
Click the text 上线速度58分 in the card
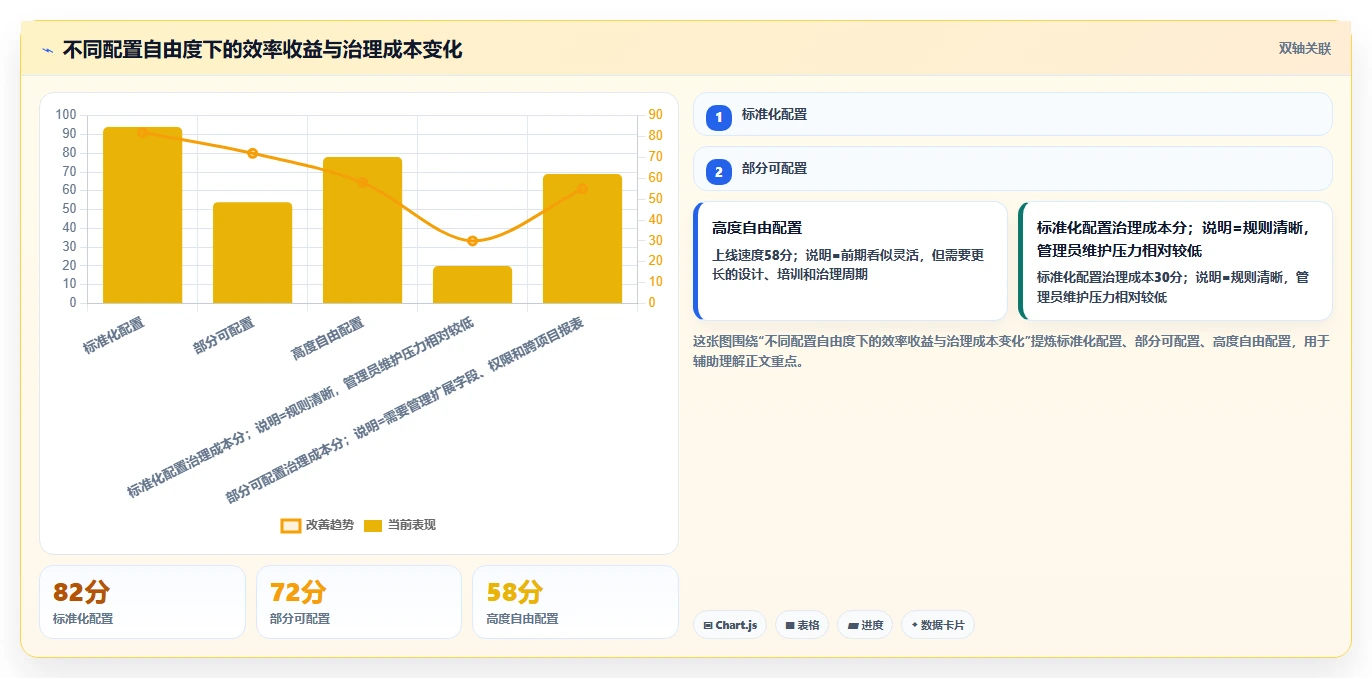754,255
